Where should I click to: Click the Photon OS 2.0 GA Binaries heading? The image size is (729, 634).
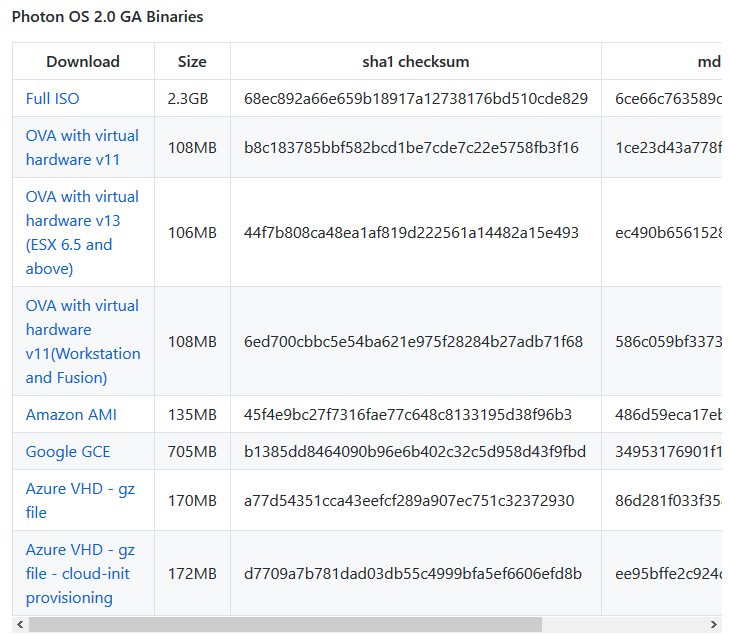point(107,17)
